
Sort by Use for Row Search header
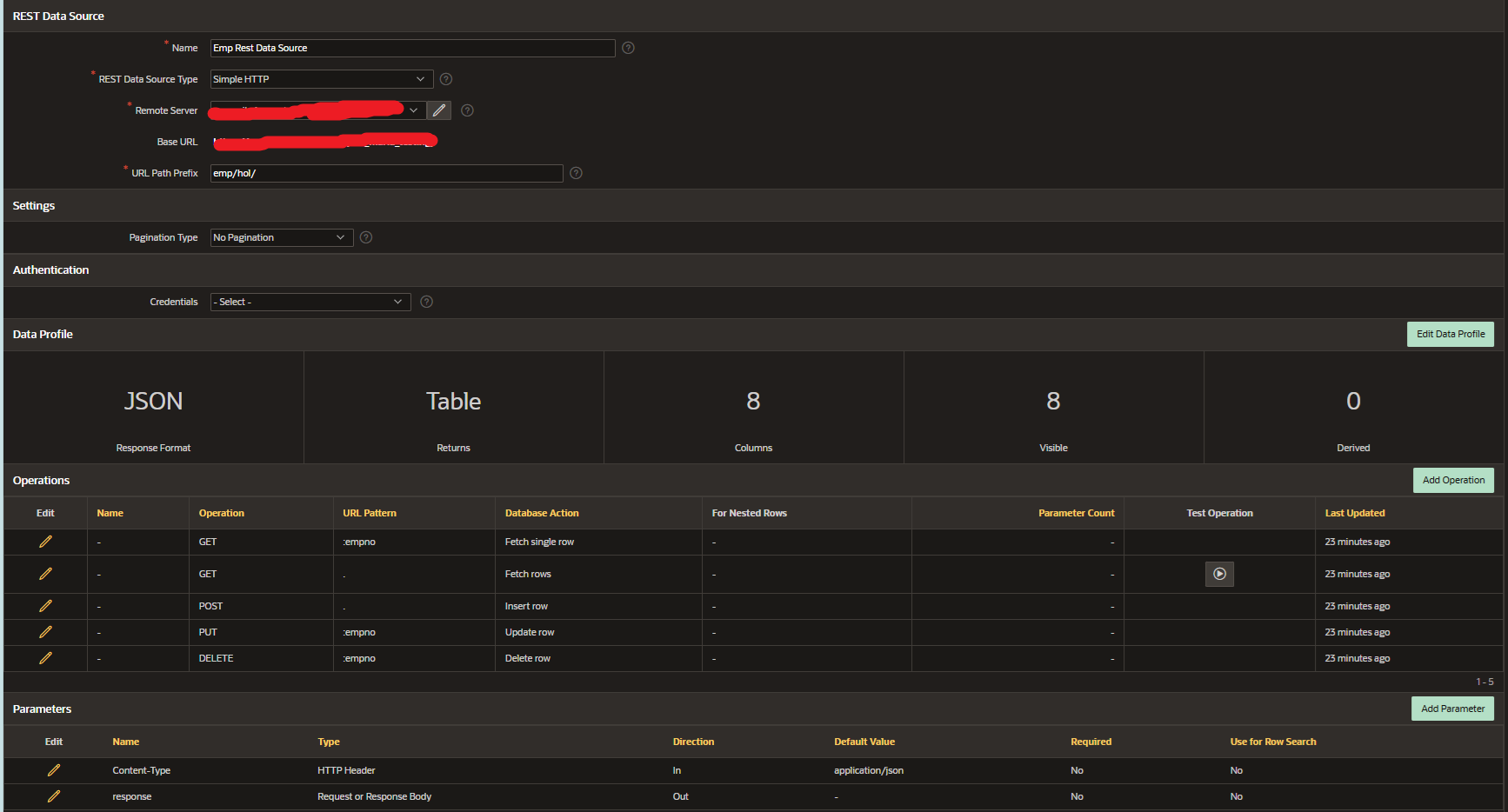(x=1273, y=742)
